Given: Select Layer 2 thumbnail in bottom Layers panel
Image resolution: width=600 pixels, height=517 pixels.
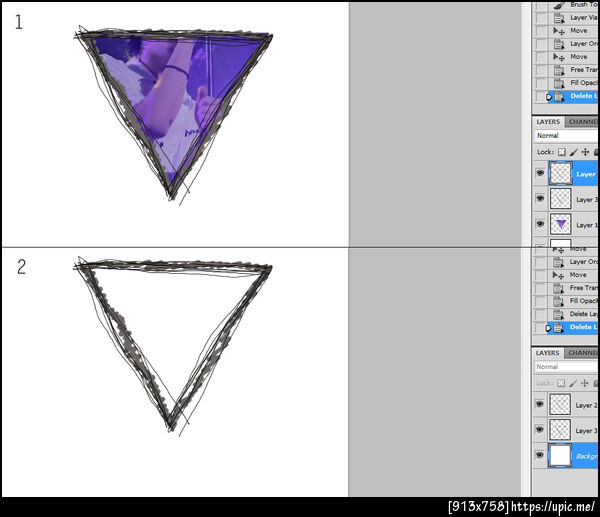Looking at the screenshot, I should tap(560, 404).
